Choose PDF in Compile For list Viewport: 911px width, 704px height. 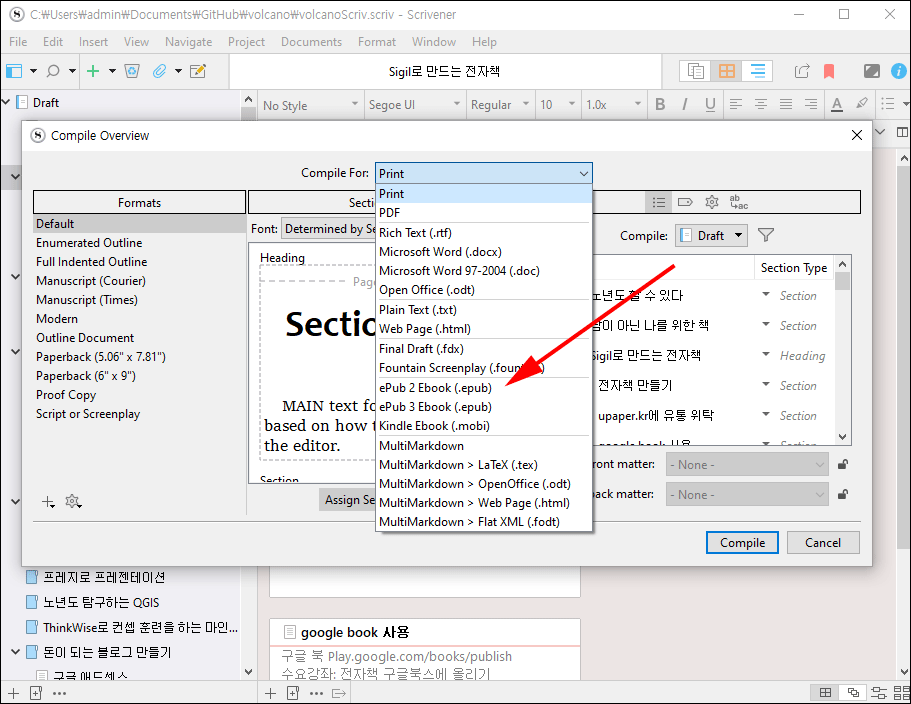pos(483,213)
